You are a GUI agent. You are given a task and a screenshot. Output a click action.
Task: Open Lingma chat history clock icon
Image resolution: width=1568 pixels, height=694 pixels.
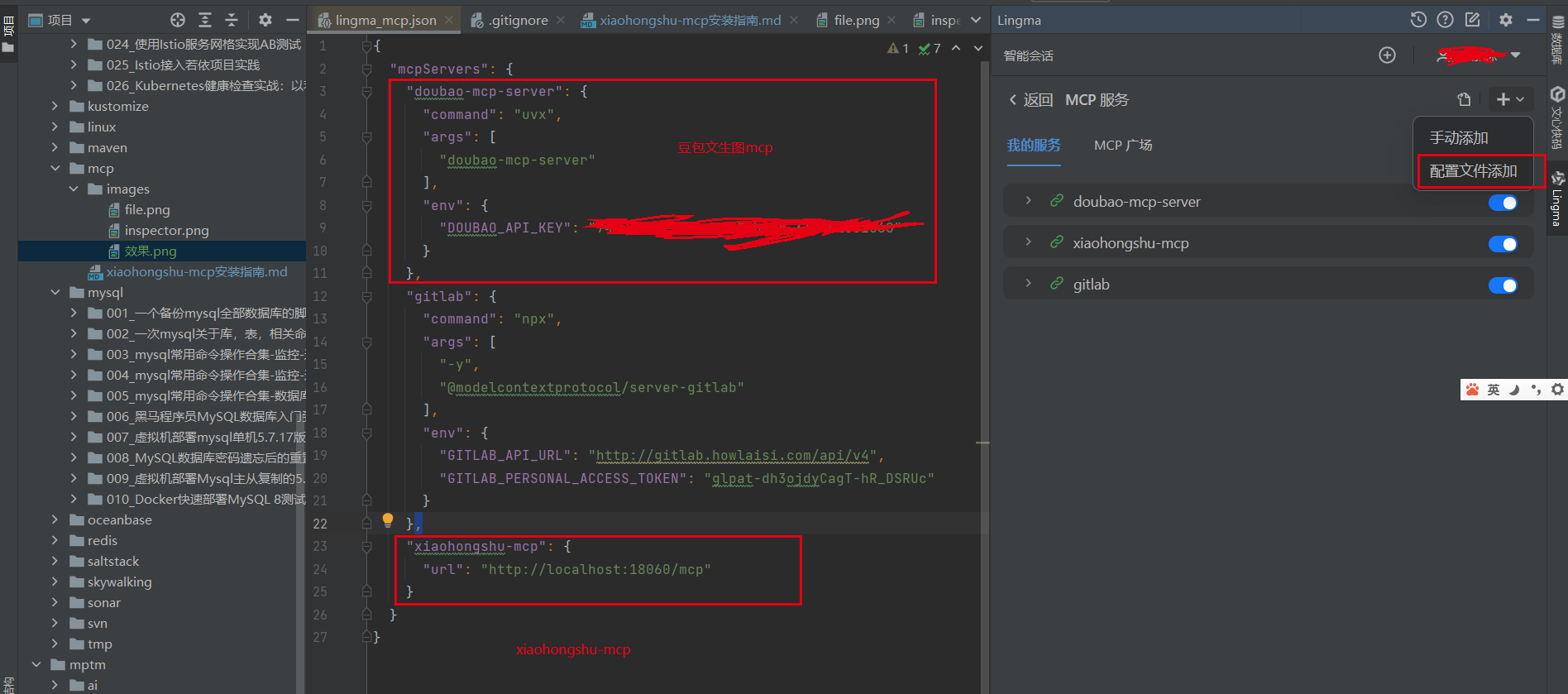pyautogui.click(x=1418, y=20)
